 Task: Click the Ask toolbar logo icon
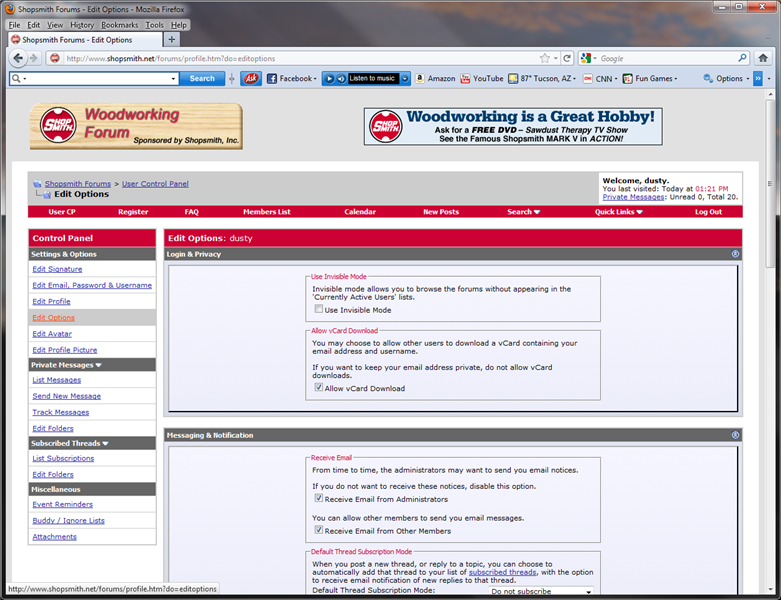252,79
